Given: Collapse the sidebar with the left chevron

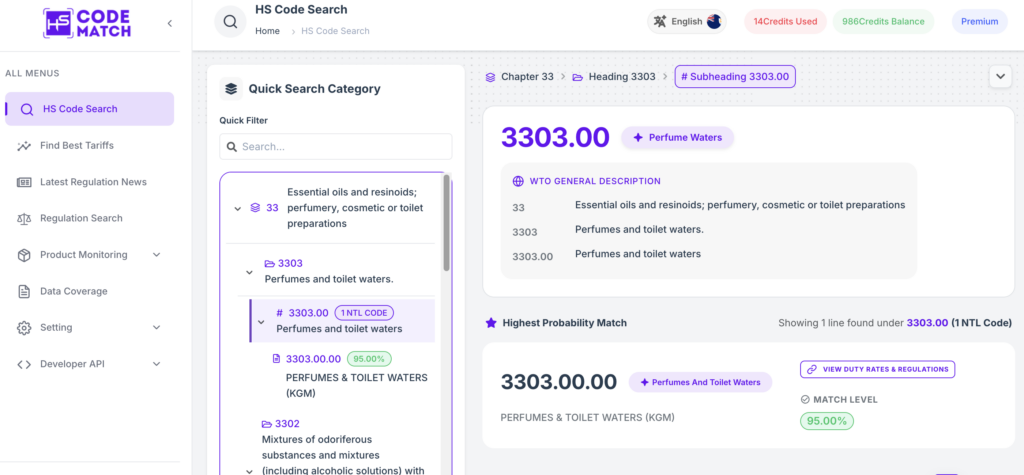Looking at the screenshot, I should pos(170,24).
